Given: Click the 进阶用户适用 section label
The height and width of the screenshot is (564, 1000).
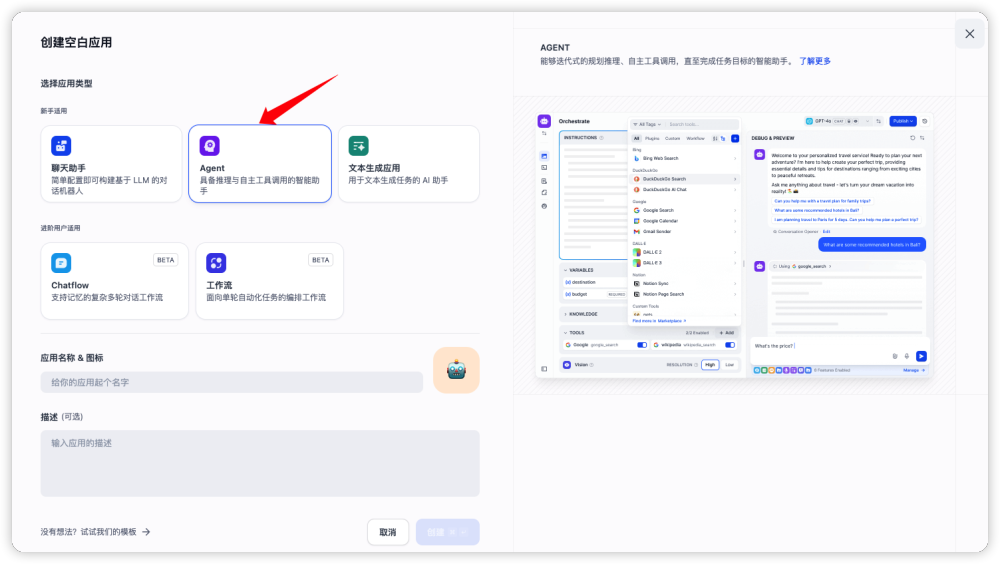Looking at the screenshot, I should click(x=61, y=228).
